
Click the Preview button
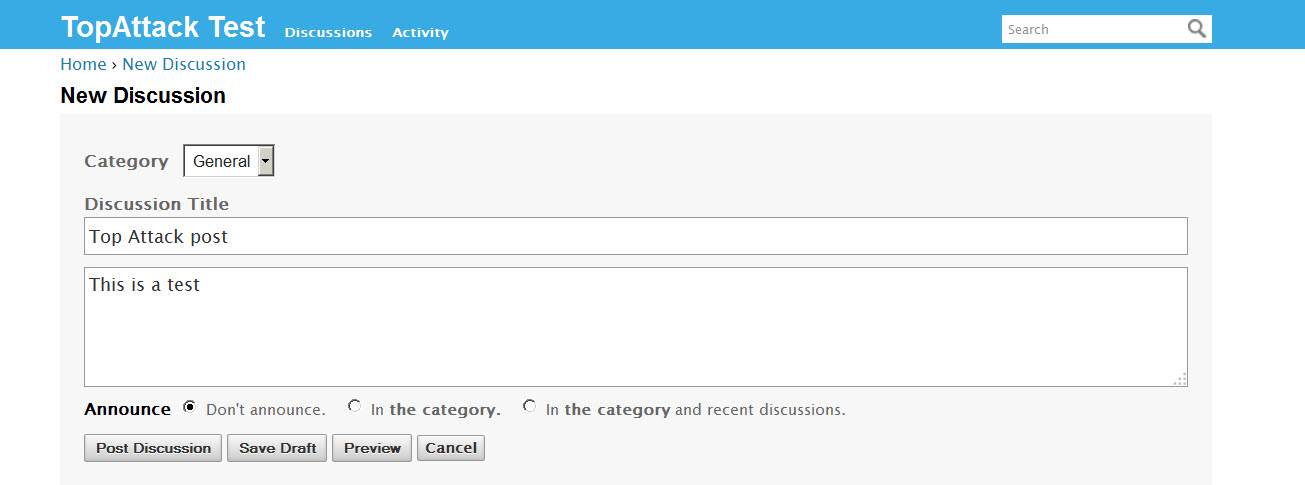372,448
